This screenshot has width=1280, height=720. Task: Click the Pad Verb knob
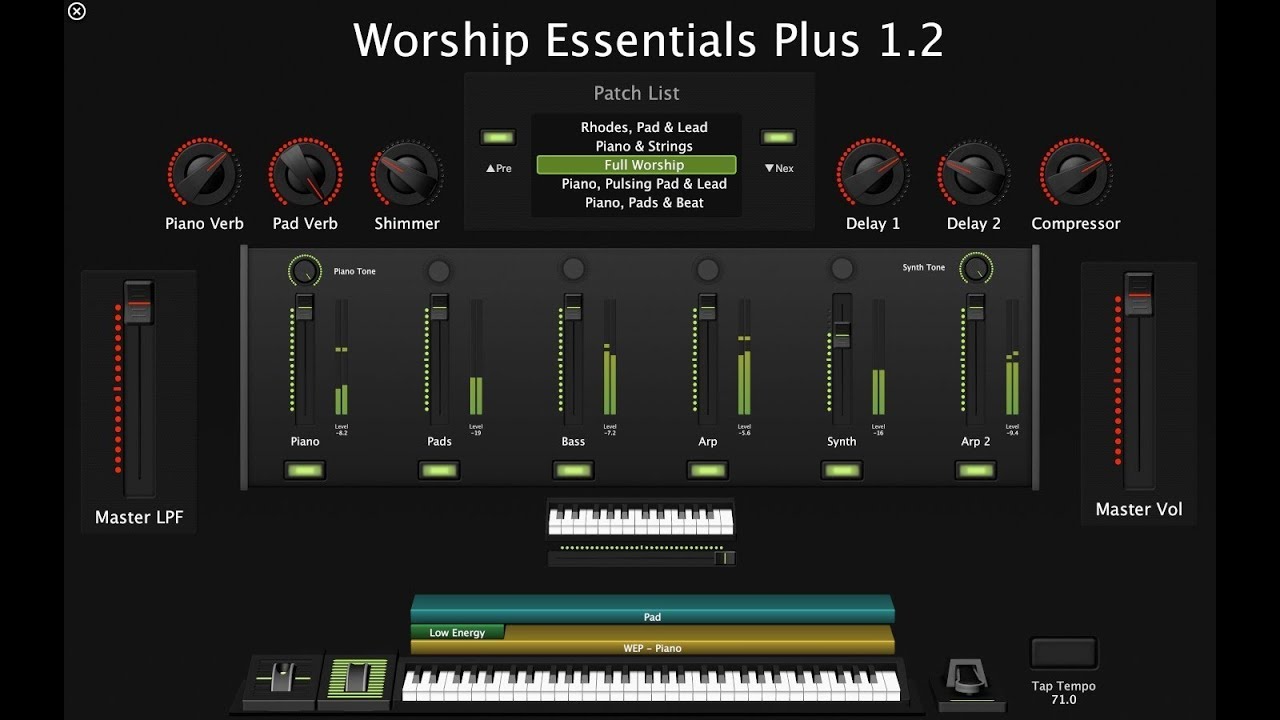point(305,174)
